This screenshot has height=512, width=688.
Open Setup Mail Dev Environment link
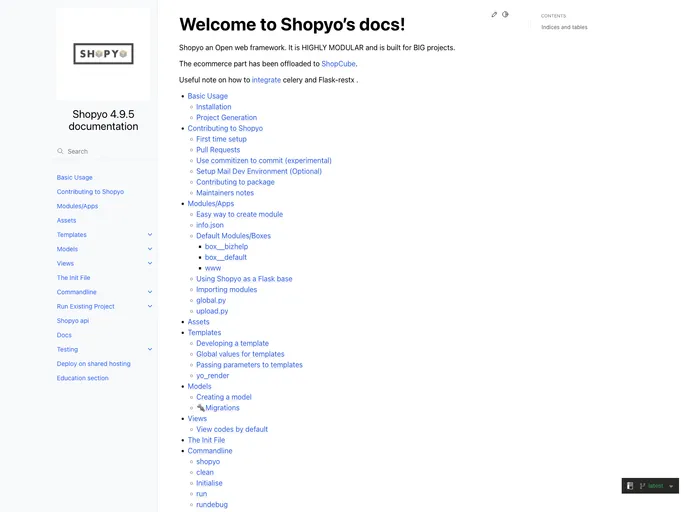259,171
